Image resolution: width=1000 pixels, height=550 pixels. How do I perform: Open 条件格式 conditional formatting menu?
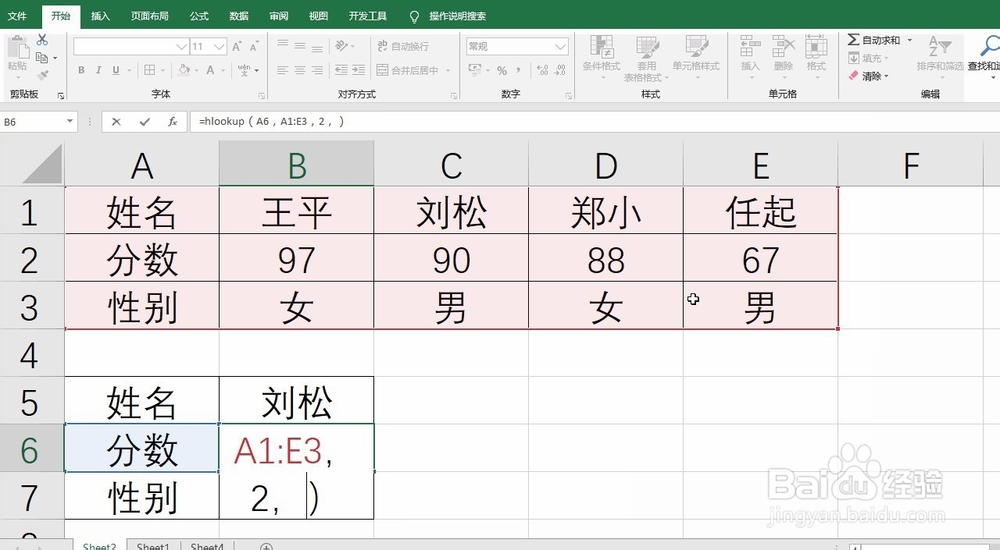pyautogui.click(x=601, y=56)
